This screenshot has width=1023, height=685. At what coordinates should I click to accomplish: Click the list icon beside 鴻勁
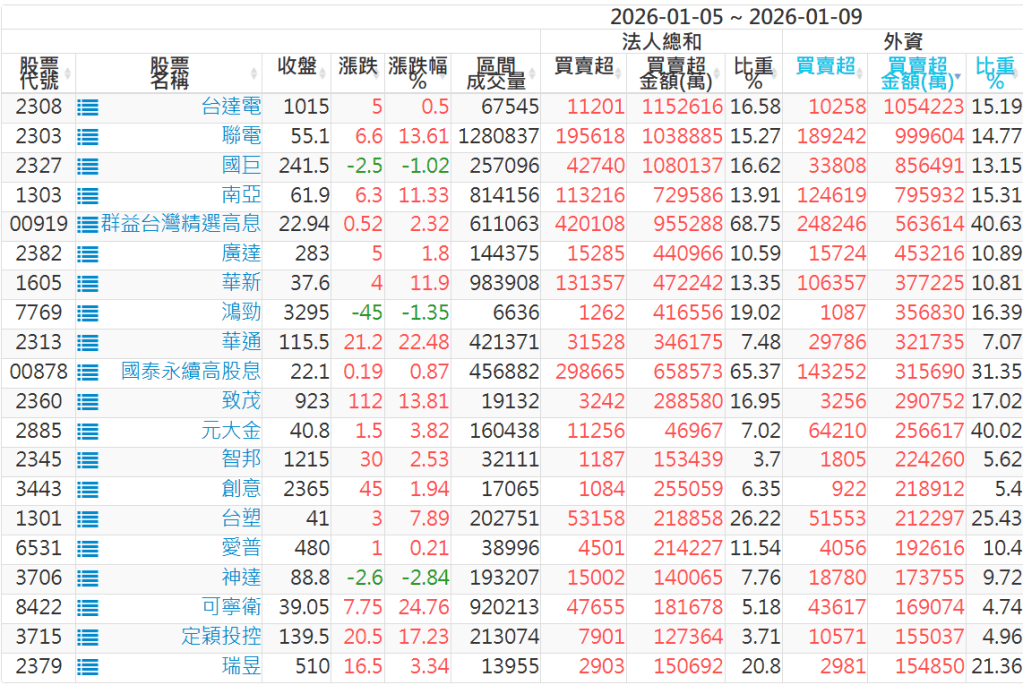point(87,314)
